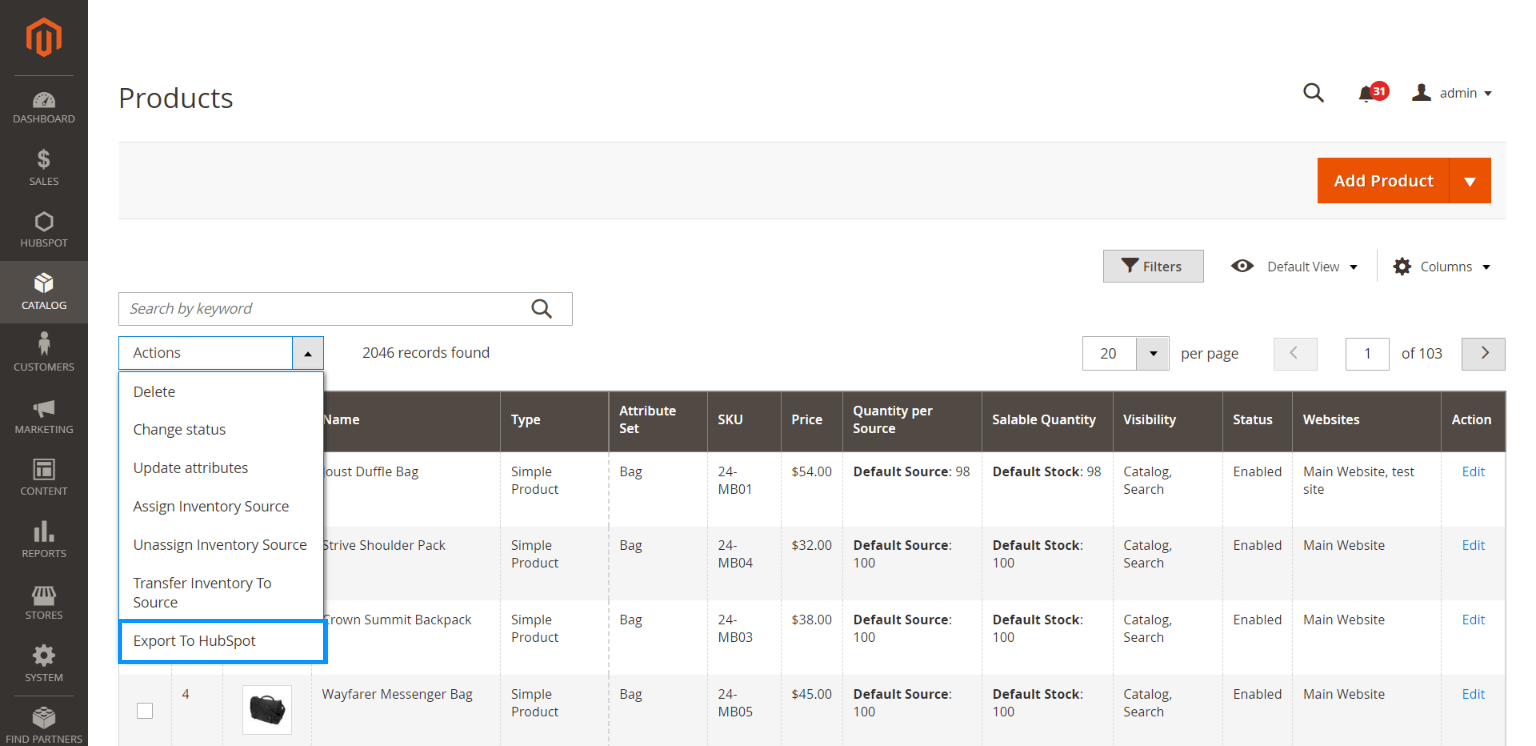Click the Catalog sidebar icon
Image resolution: width=1536 pixels, height=746 pixels.
click(44, 290)
